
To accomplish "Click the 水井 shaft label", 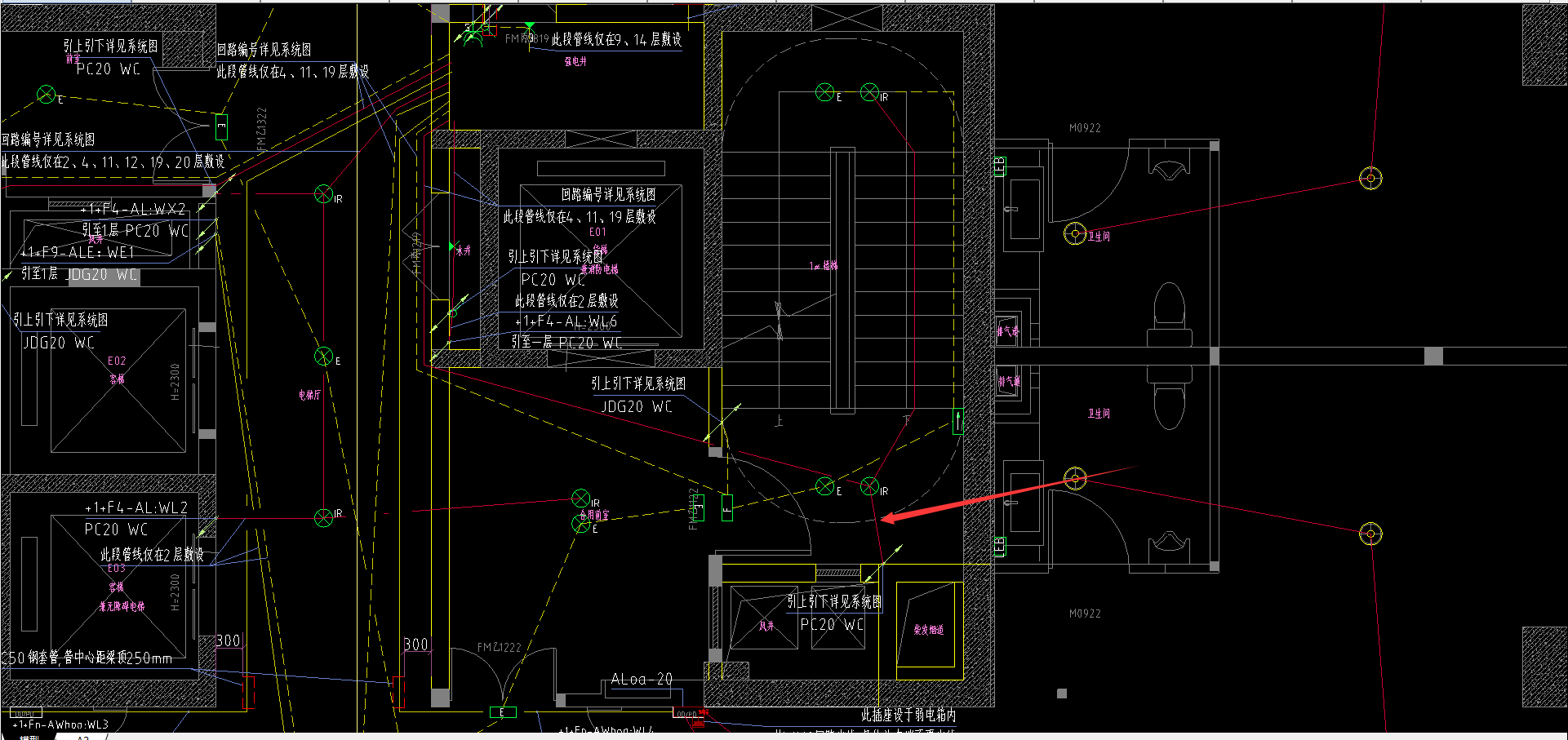I will (464, 250).
